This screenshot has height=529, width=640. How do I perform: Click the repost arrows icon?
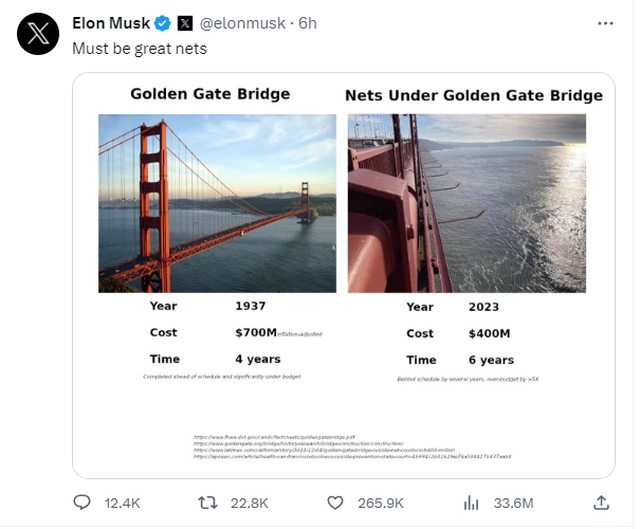tap(208, 502)
